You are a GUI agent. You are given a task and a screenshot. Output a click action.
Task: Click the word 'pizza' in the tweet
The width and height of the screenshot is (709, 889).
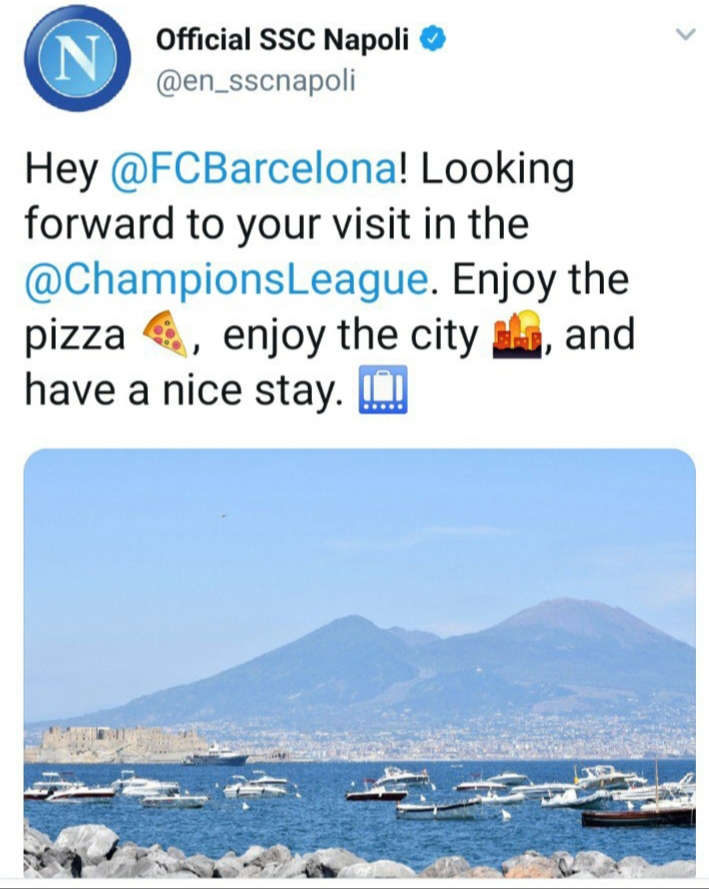pos(73,337)
